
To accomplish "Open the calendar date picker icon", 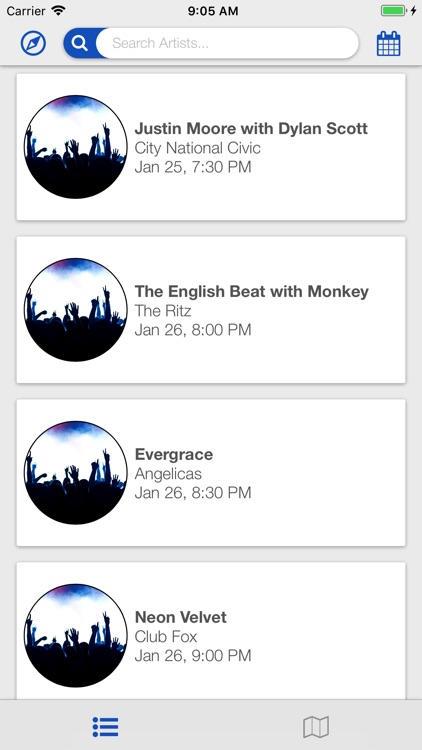I will [x=389, y=44].
